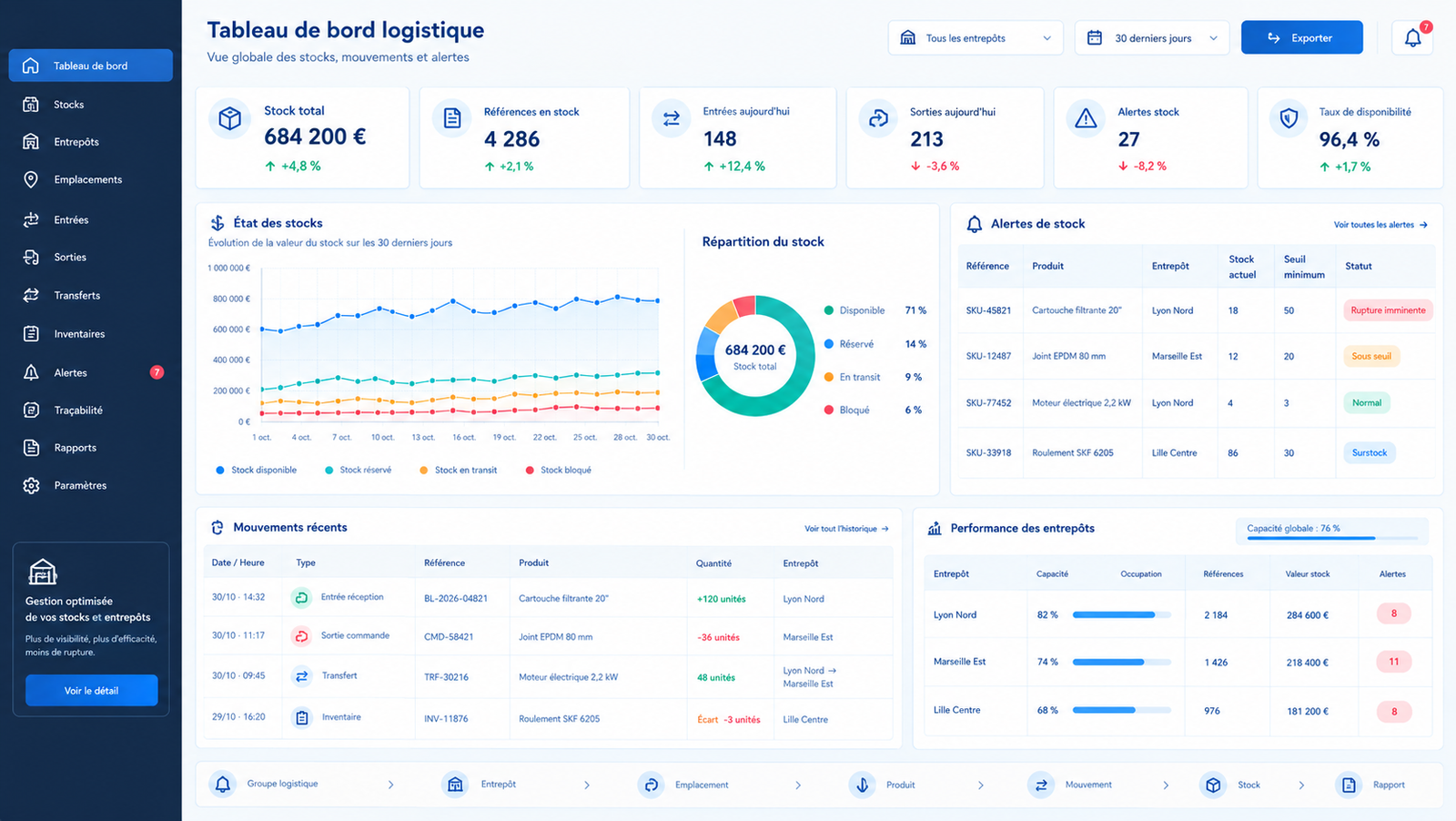1456x821 pixels.
Task: Open the 30 derniers jours dropdown
Action: pyautogui.click(x=1152, y=38)
